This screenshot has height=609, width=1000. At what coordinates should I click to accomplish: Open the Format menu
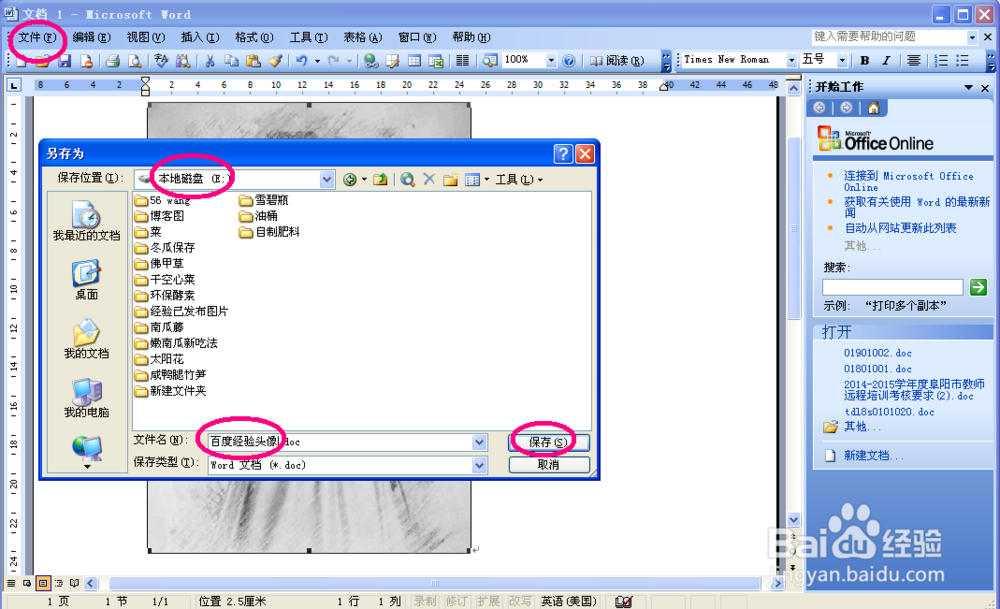pyautogui.click(x=254, y=38)
